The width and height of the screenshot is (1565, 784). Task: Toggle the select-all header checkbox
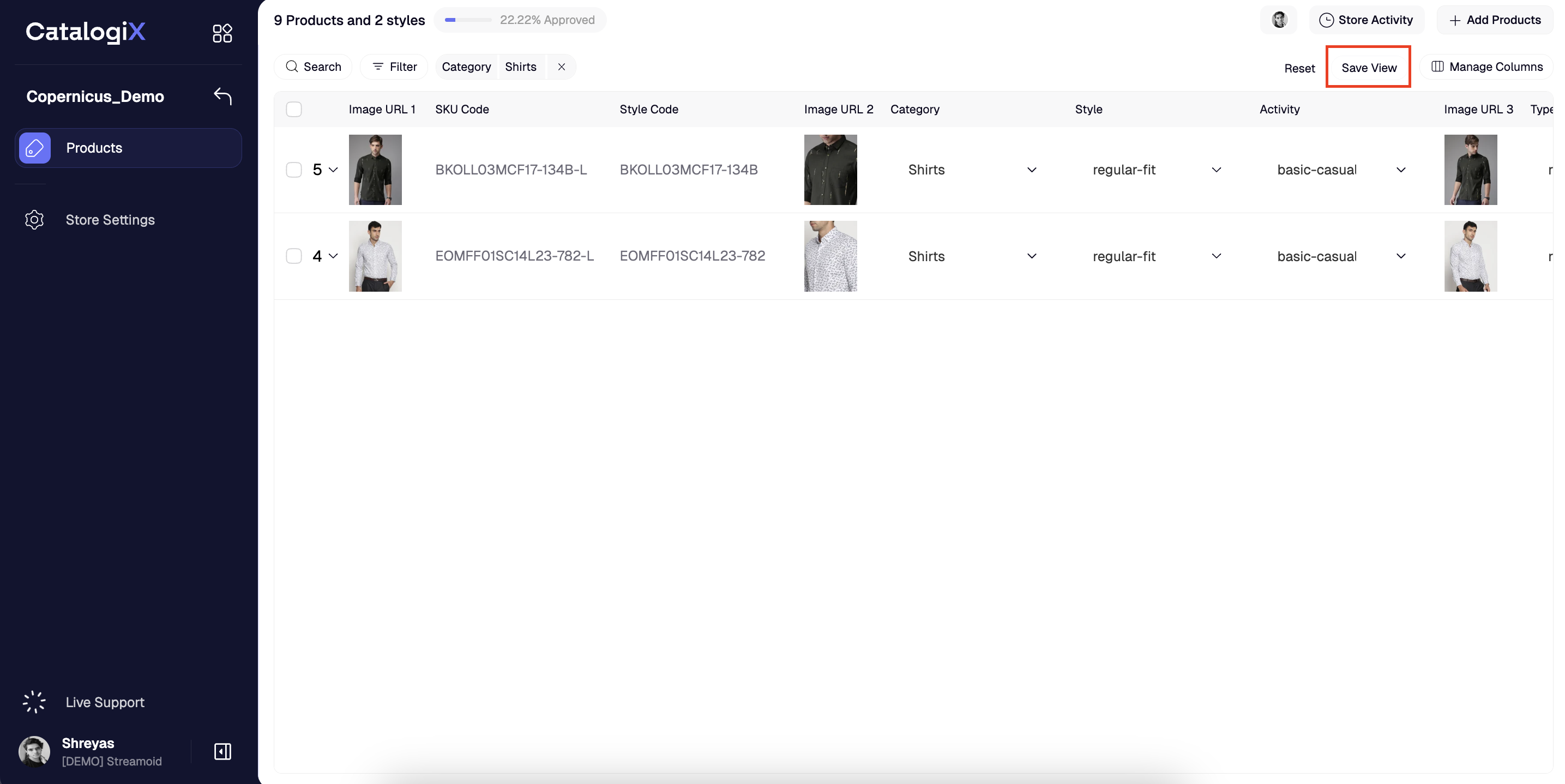pyautogui.click(x=294, y=109)
